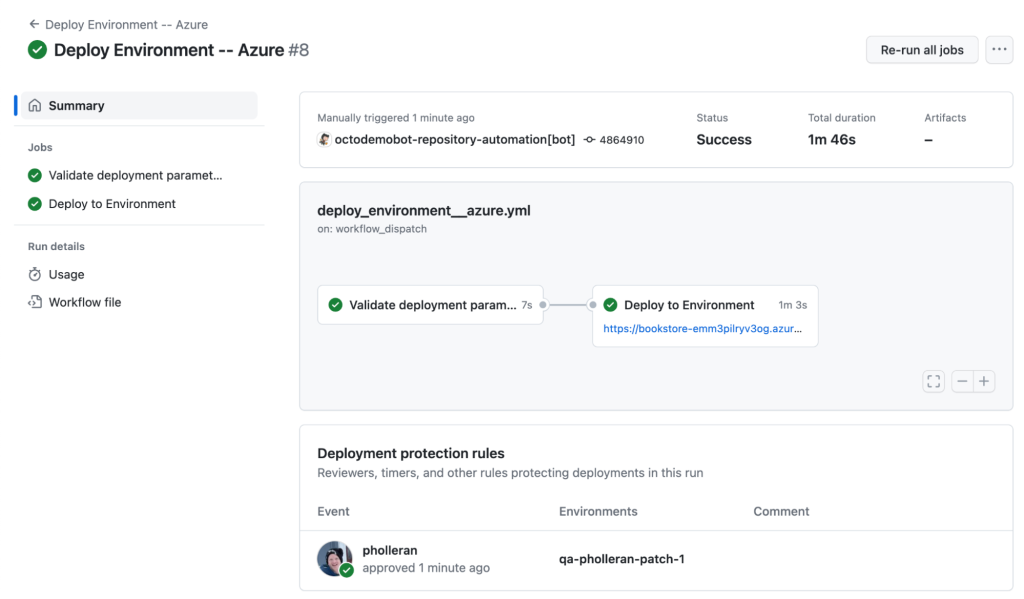
Task: Zoom out the workflow graph
Action: [x=961, y=381]
